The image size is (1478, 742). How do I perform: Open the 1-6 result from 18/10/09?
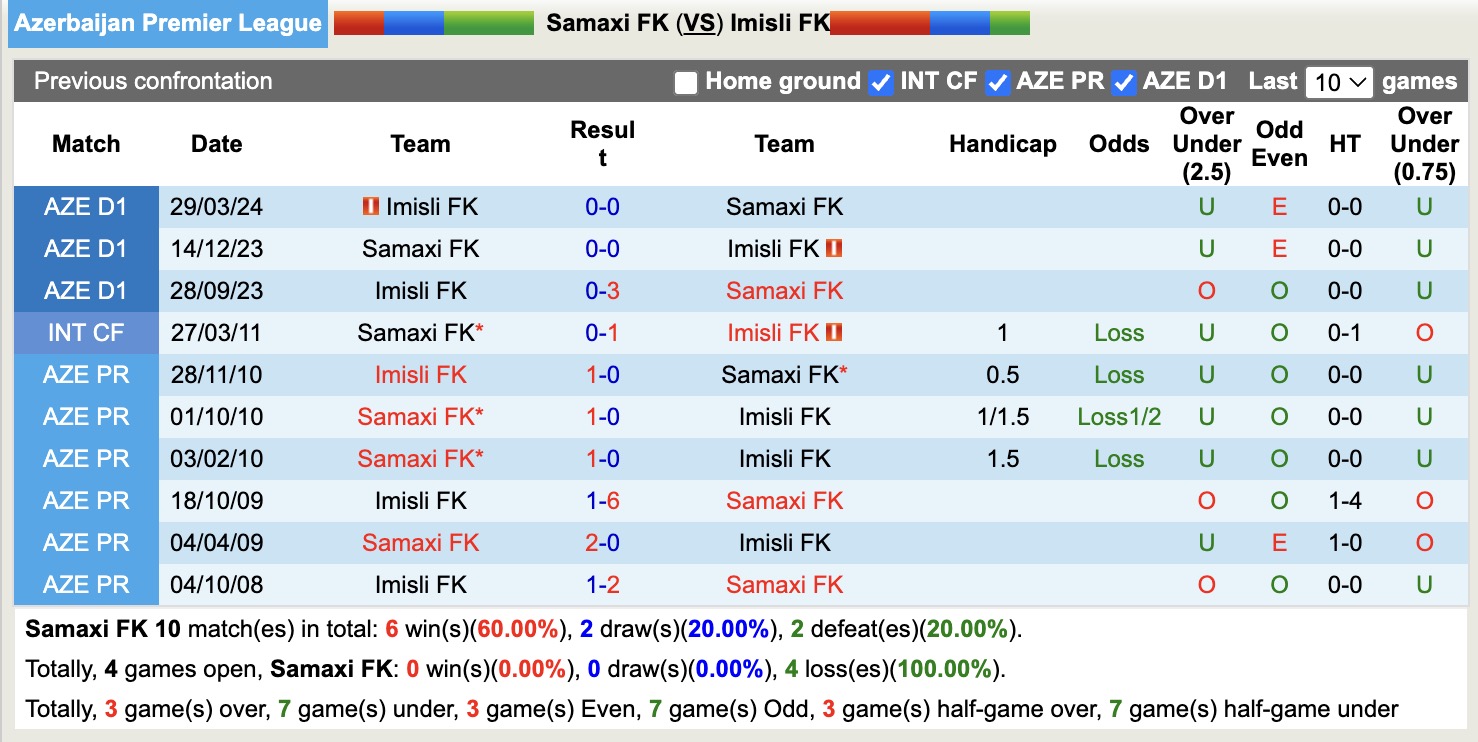coord(602,501)
